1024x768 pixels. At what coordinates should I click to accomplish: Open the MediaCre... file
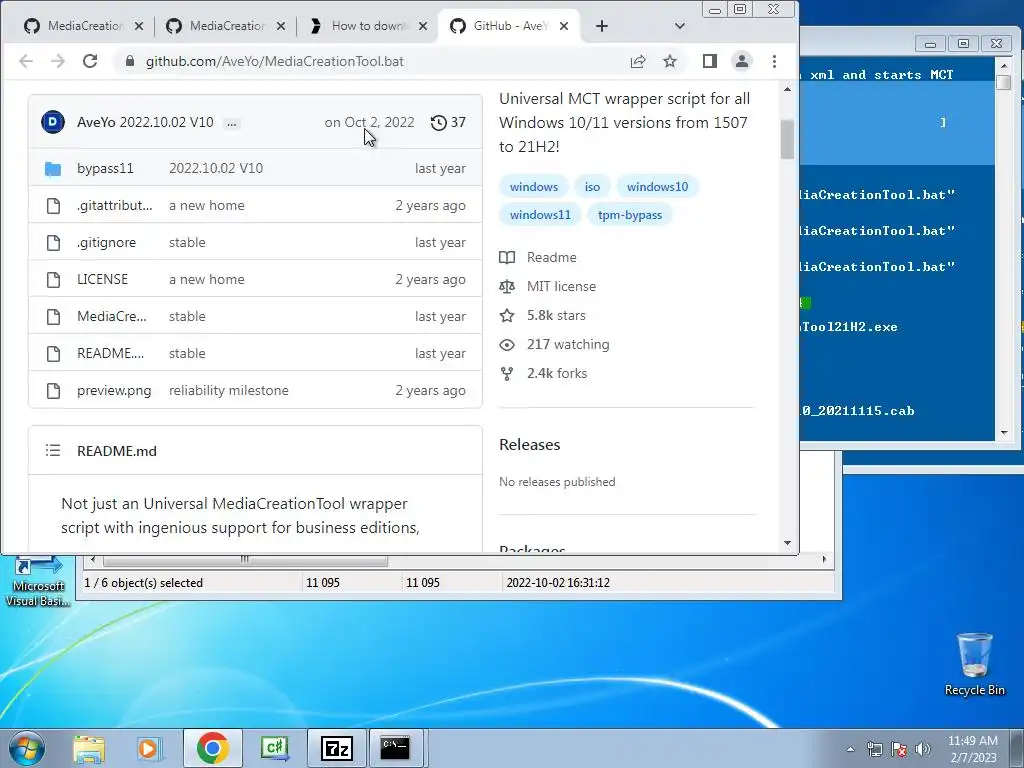112,316
